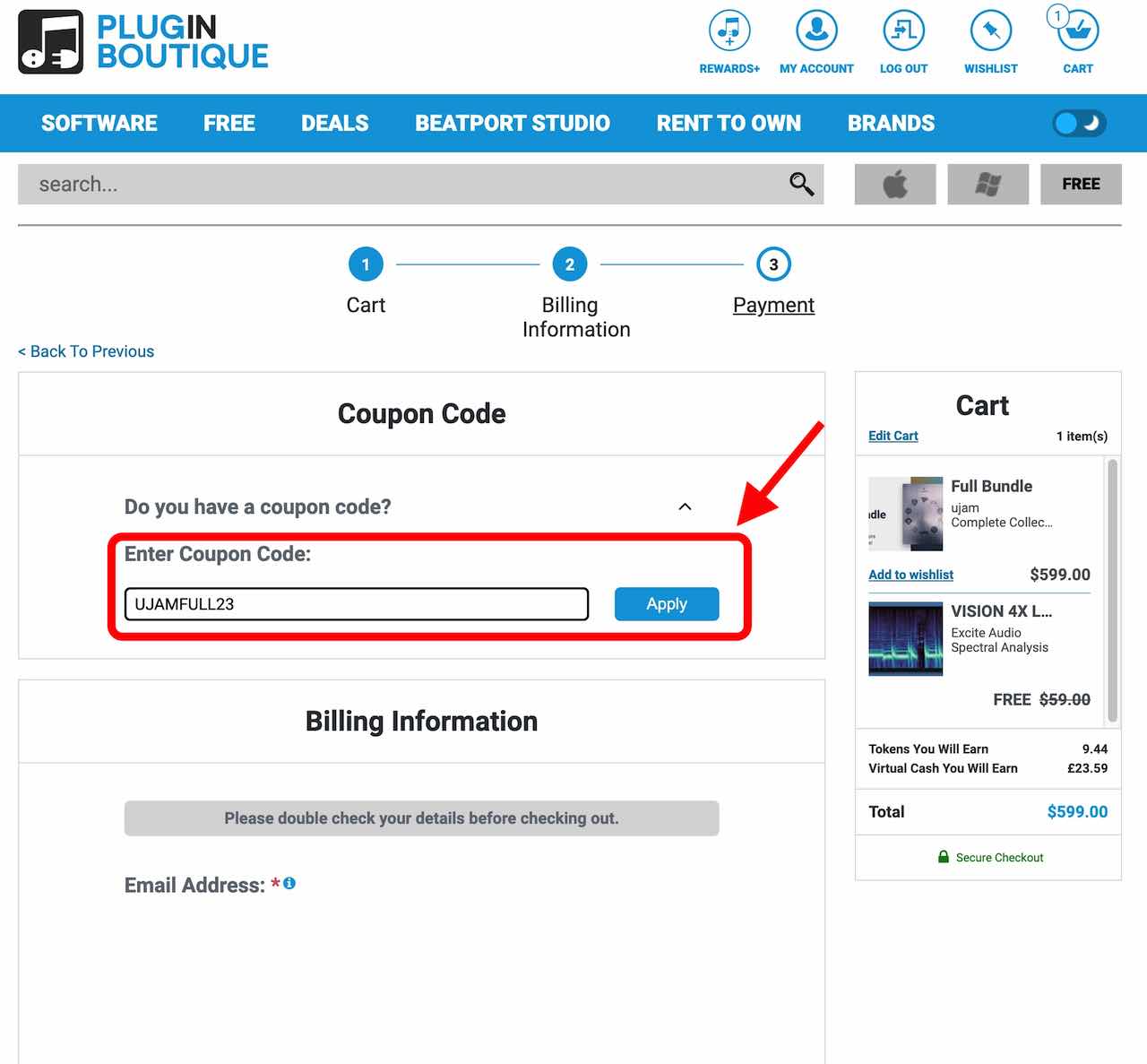This screenshot has width=1147, height=1064.
Task: Click Excite Audio brand text
Action: (986, 633)
